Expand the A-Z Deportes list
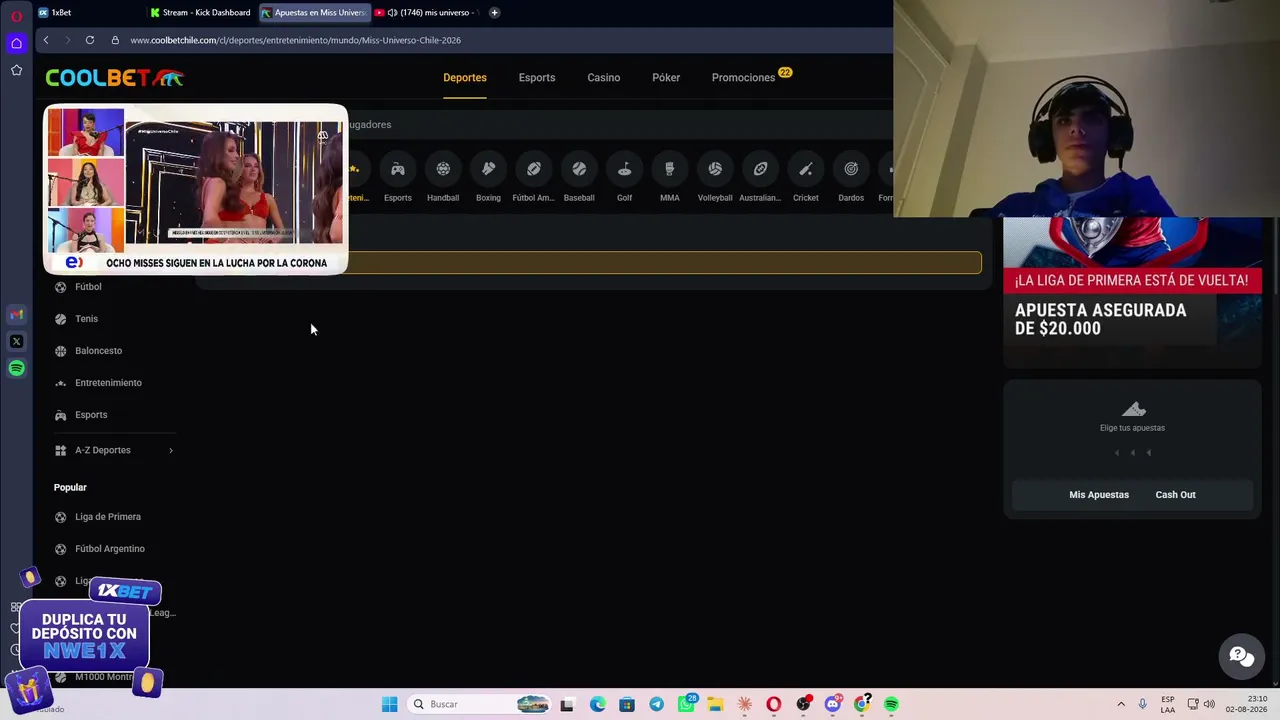 coord(114,450)
